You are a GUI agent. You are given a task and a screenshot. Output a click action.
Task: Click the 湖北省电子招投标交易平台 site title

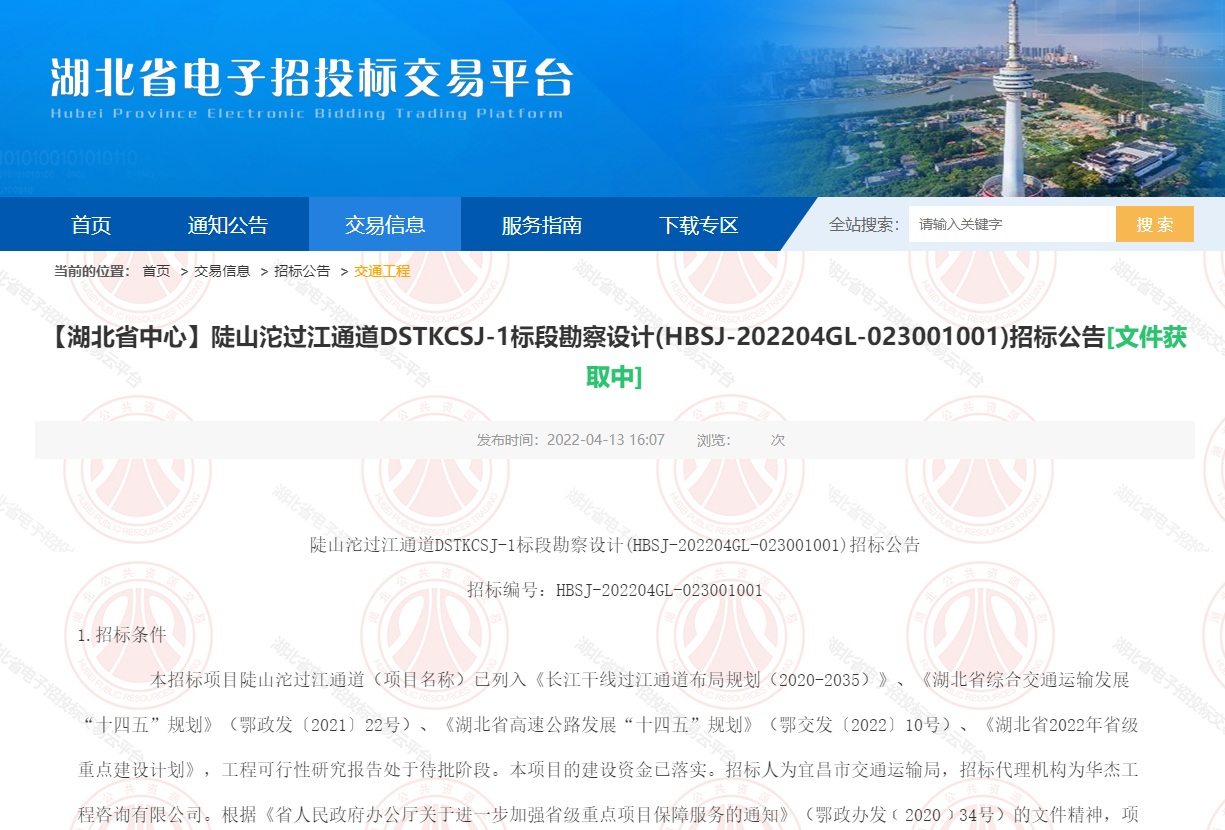click(x=312, y=77)
